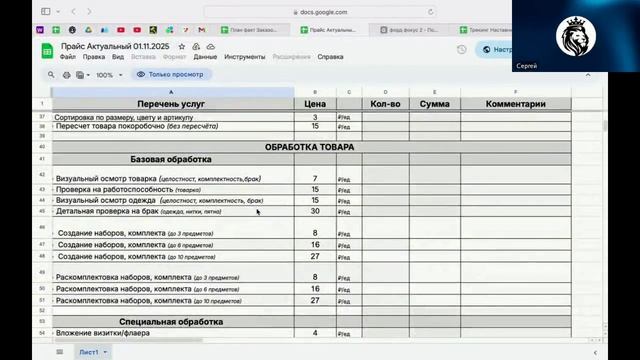Select the "Специальная обработка" cell
The image size is (640, 360).
pyautogui.click(x=173, y=322)
